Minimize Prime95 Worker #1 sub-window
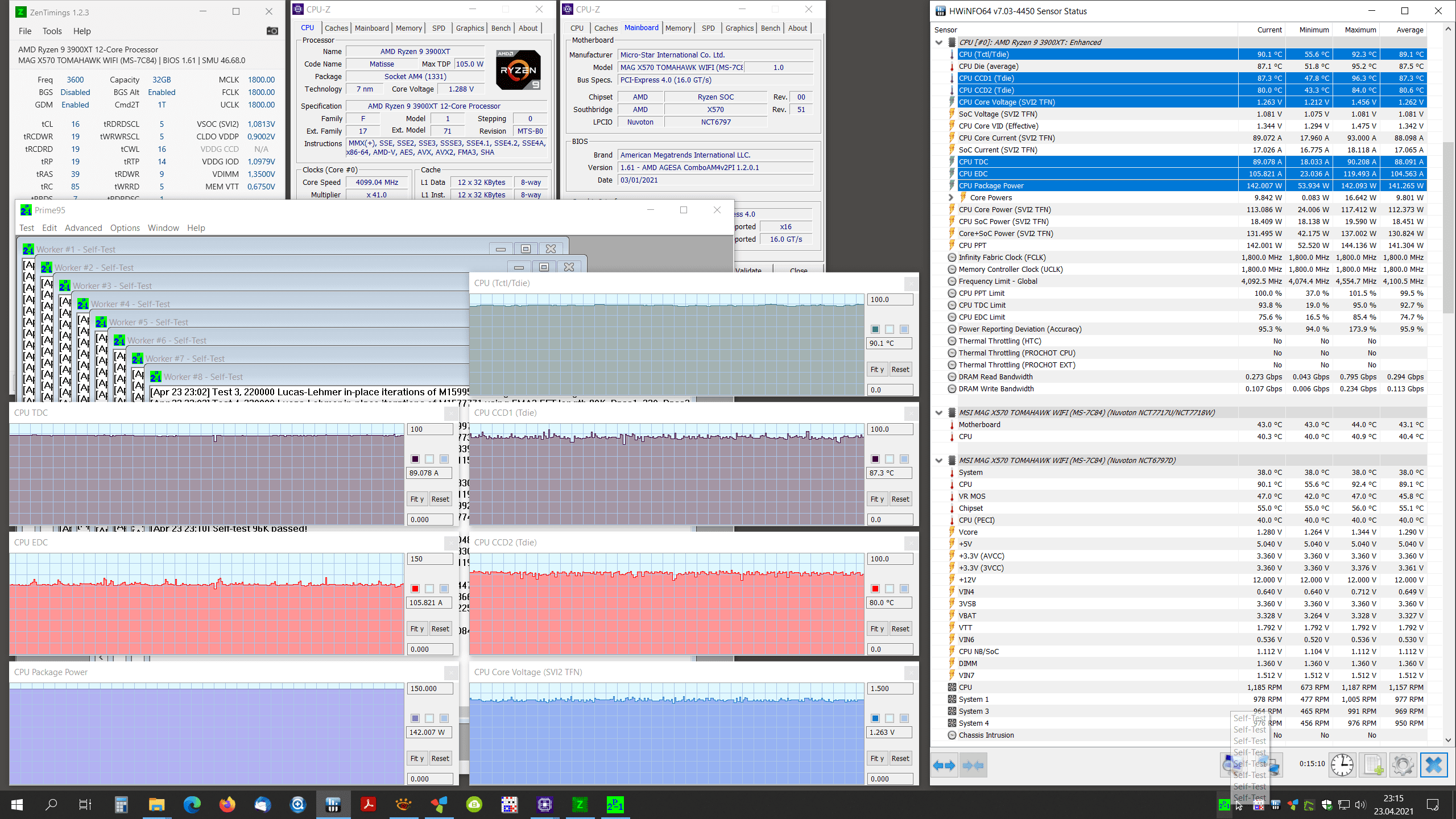 click(x=500, y=249)
